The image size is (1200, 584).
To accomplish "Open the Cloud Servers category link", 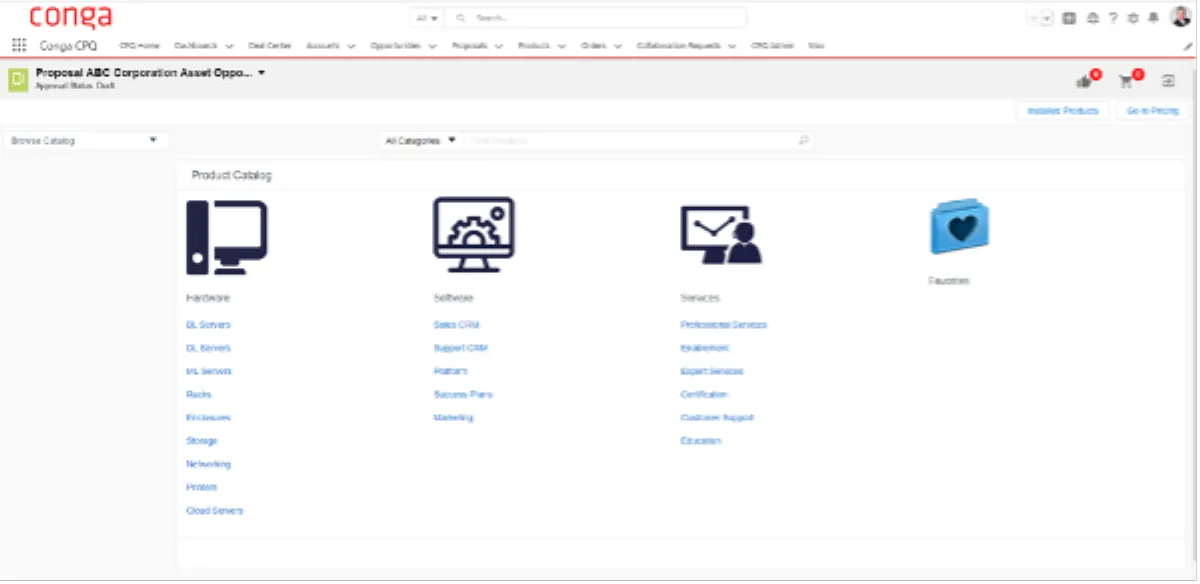I will [214, 511].
